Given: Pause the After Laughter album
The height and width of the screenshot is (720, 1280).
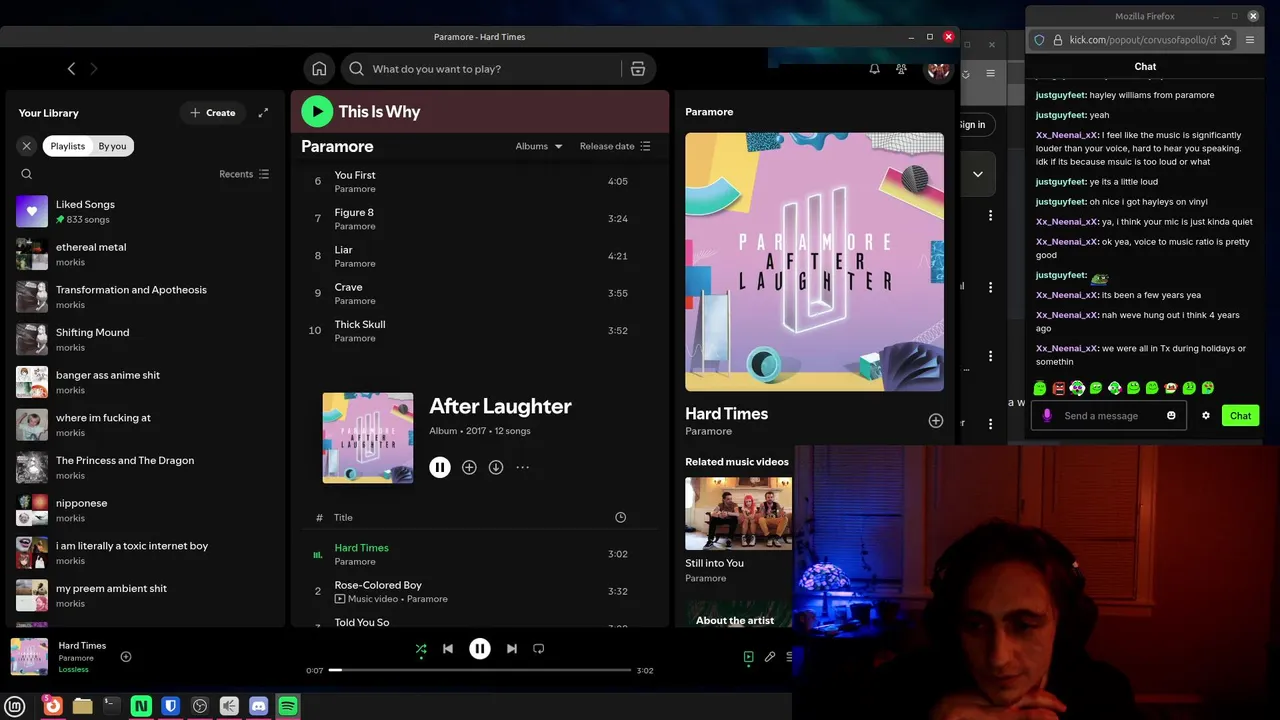Looking at the screenshot, I should coord(440,467).
